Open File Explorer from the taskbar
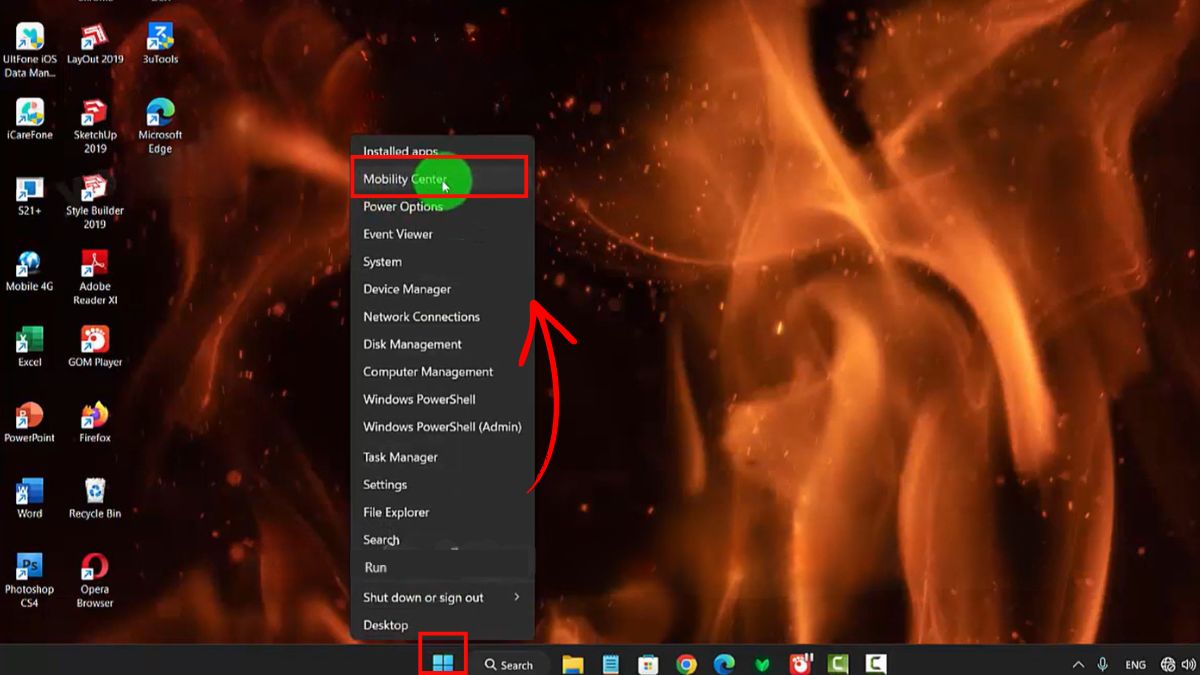Screen dimensions: 1200x675 click(573, 664)
